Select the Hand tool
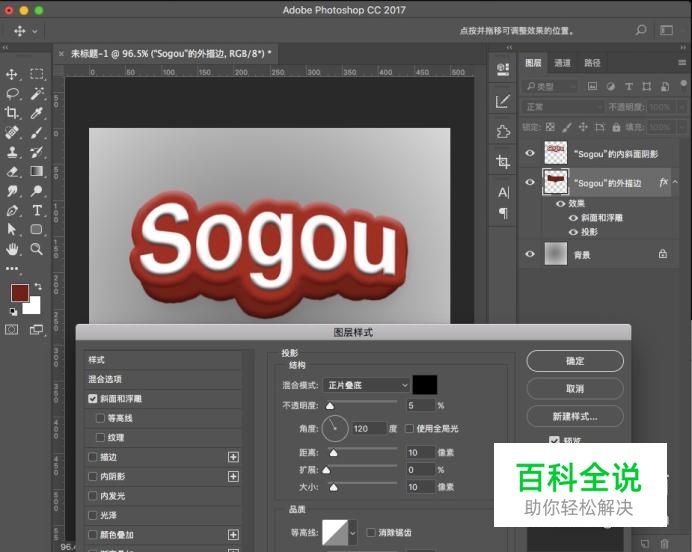This screenshot has width=692, height=552. click(x=12, y=249)
